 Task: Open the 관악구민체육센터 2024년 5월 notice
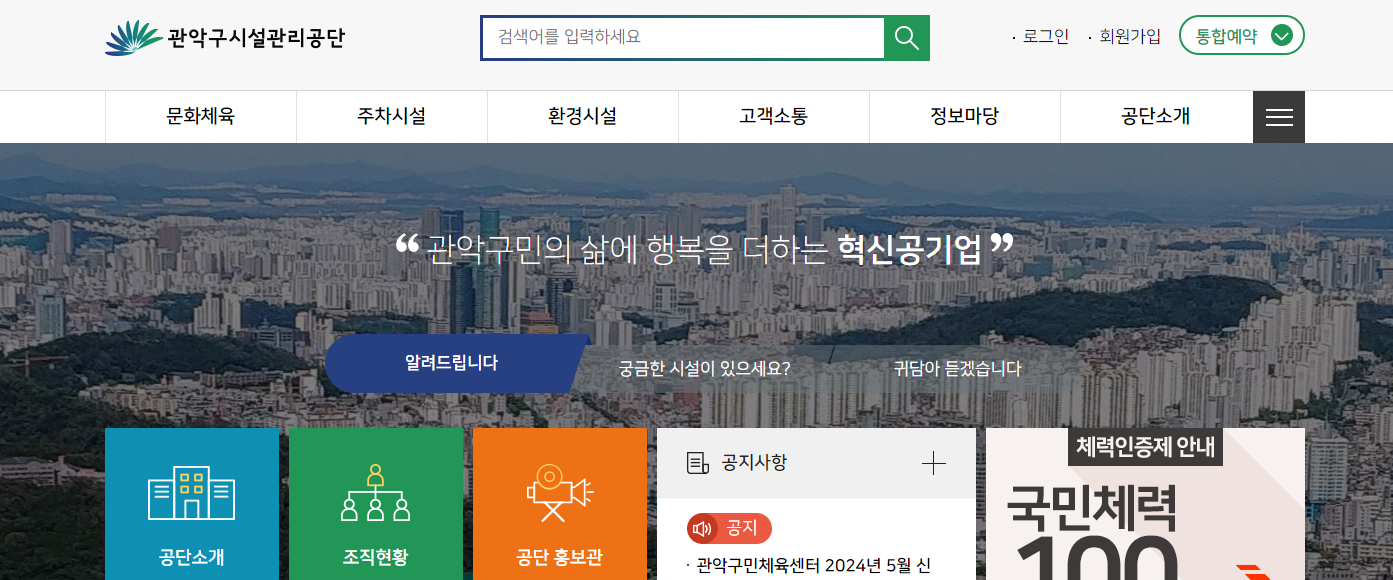[813, 566]
